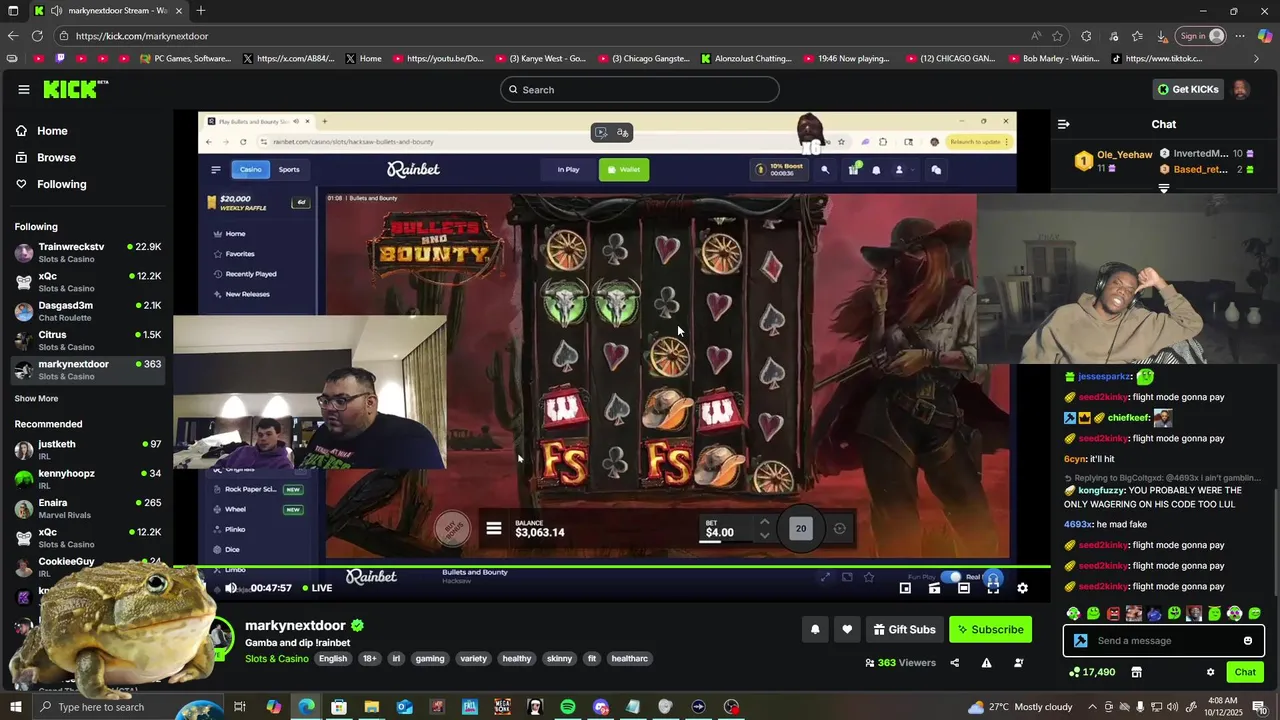Open the first xQc channel in Following
The height and width of the screenshot is (720, 1280).
pos(88,282)
